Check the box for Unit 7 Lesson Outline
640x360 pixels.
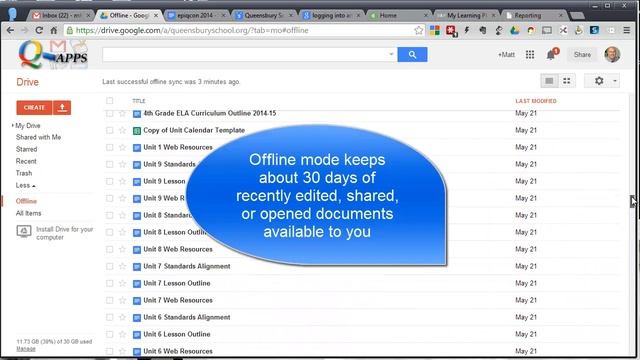point(109,283)
